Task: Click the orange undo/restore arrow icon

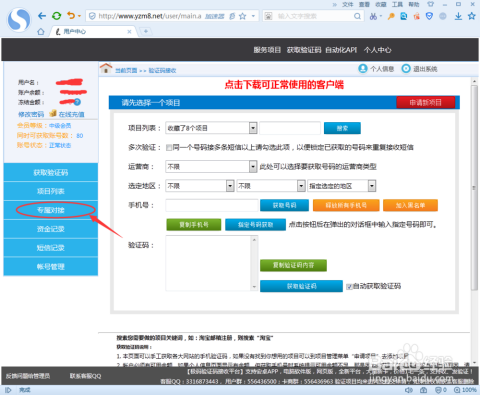Action: click(x=71, y=15)
